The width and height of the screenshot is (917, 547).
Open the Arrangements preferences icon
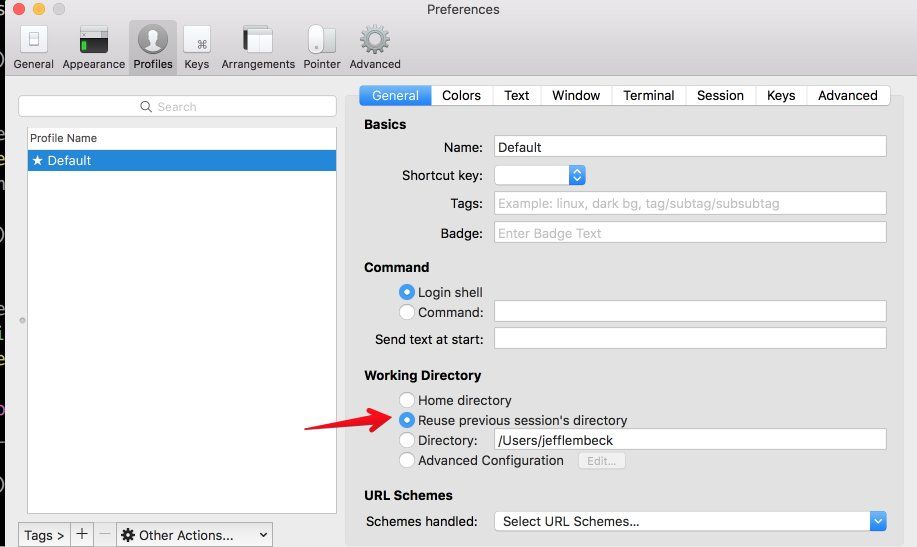point(258,41)
